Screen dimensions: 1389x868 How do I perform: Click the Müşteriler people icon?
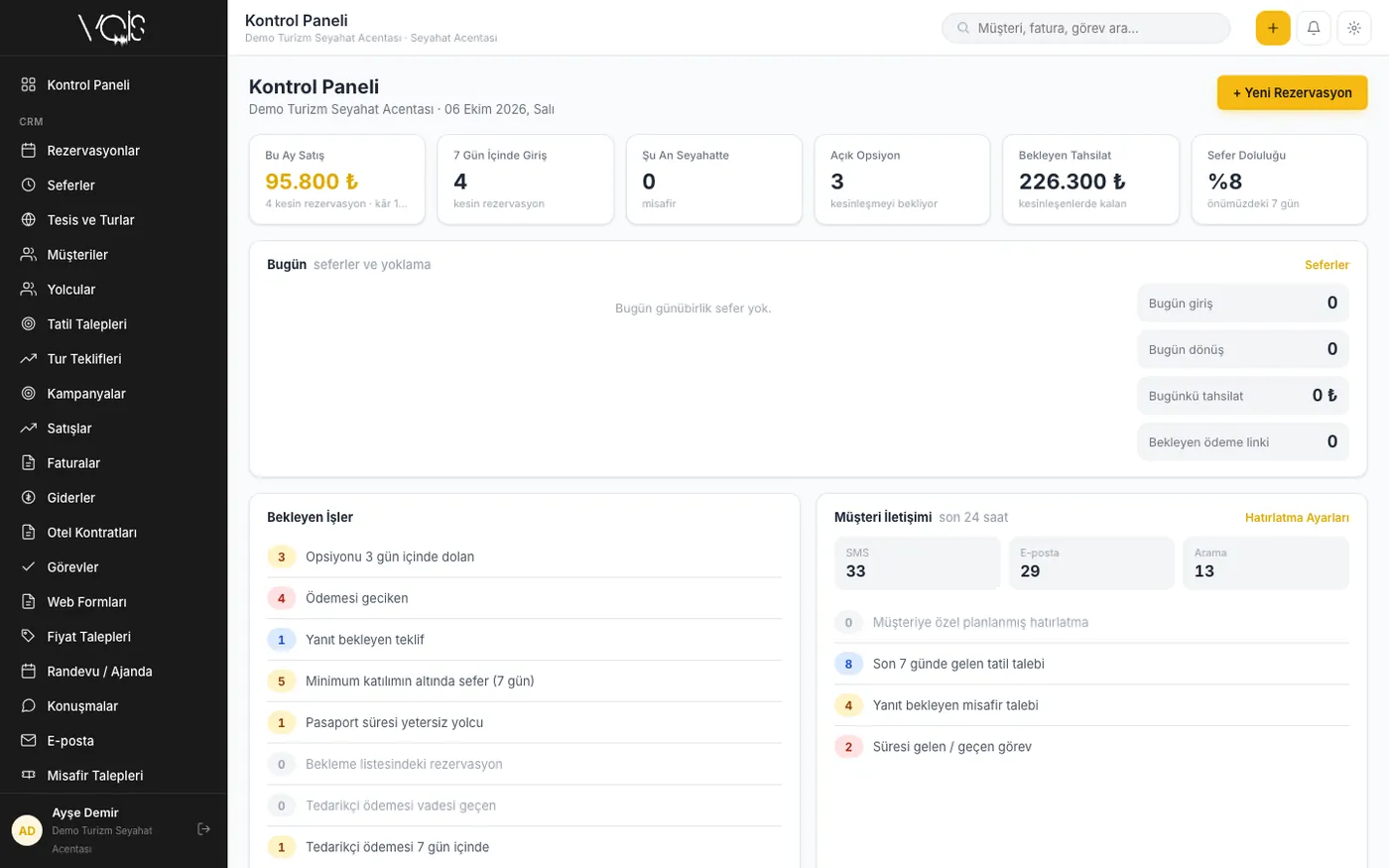coord(29,255)
